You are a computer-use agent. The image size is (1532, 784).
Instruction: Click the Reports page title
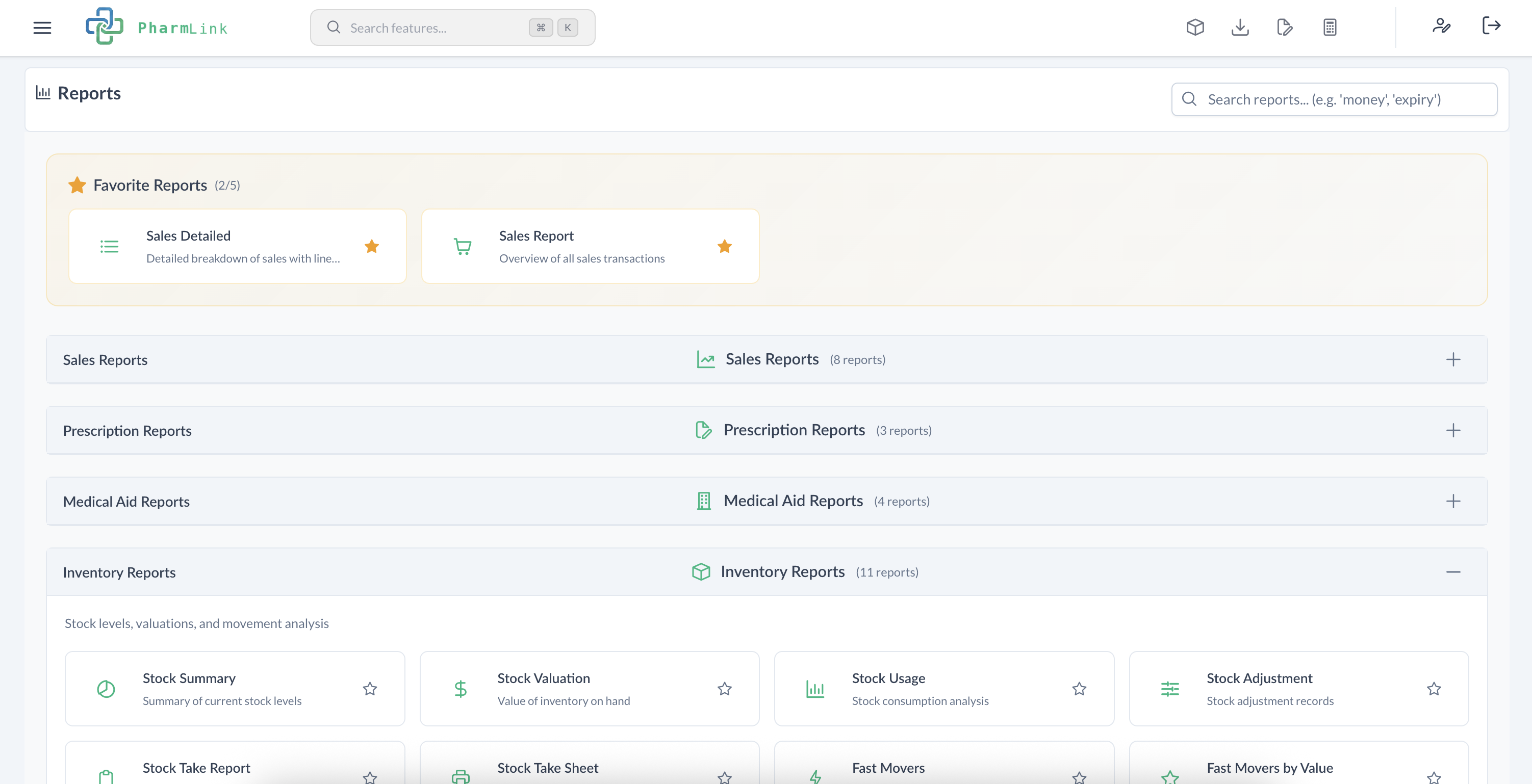point(89,93)
